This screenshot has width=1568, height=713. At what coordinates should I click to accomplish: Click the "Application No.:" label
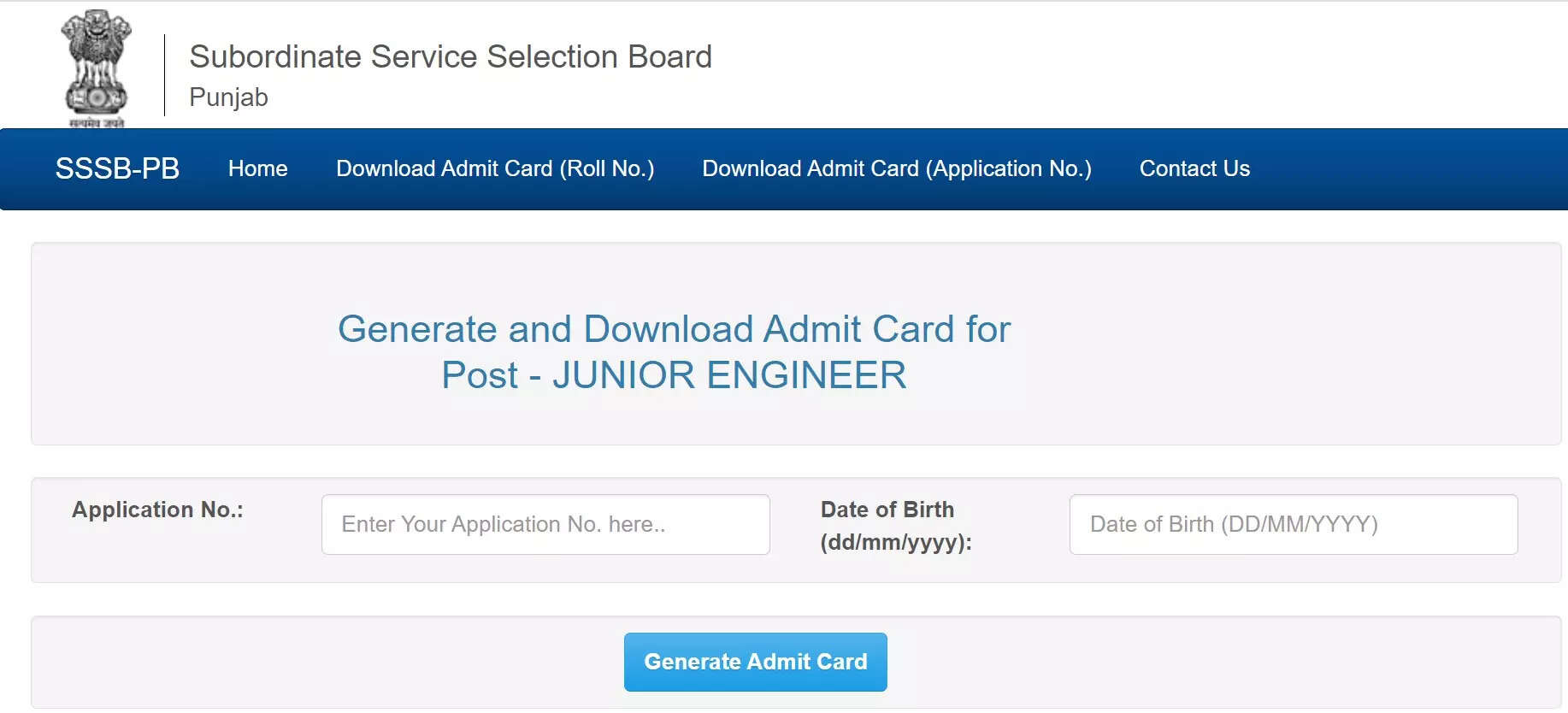(x=157, y=510)
